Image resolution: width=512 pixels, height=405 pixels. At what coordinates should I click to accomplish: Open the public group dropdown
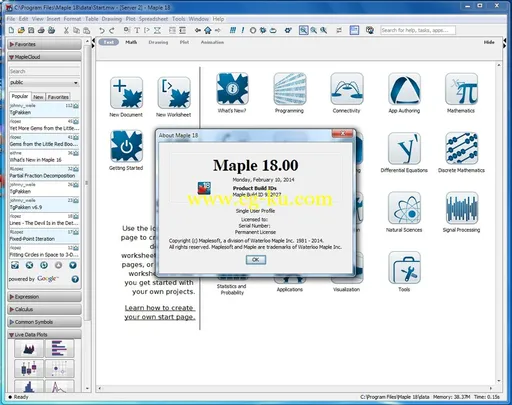pos(44,82)
